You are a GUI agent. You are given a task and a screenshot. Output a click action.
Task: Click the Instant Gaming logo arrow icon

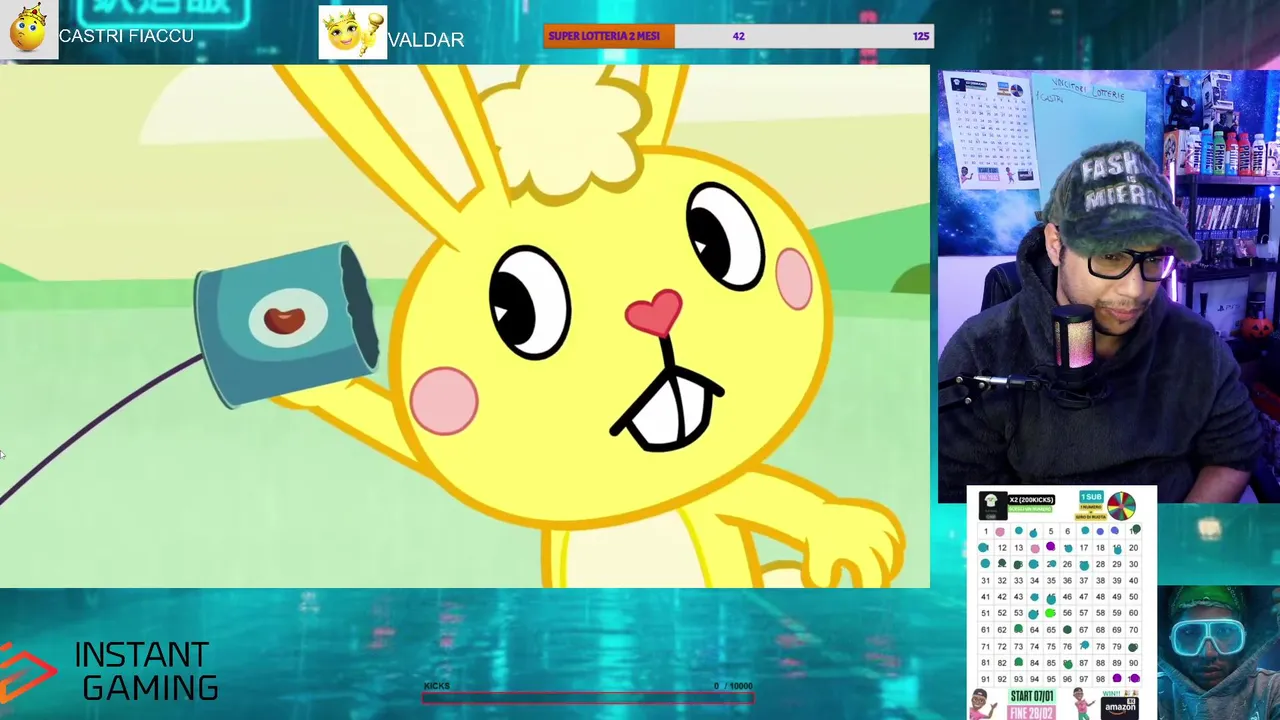click(27, 672)
